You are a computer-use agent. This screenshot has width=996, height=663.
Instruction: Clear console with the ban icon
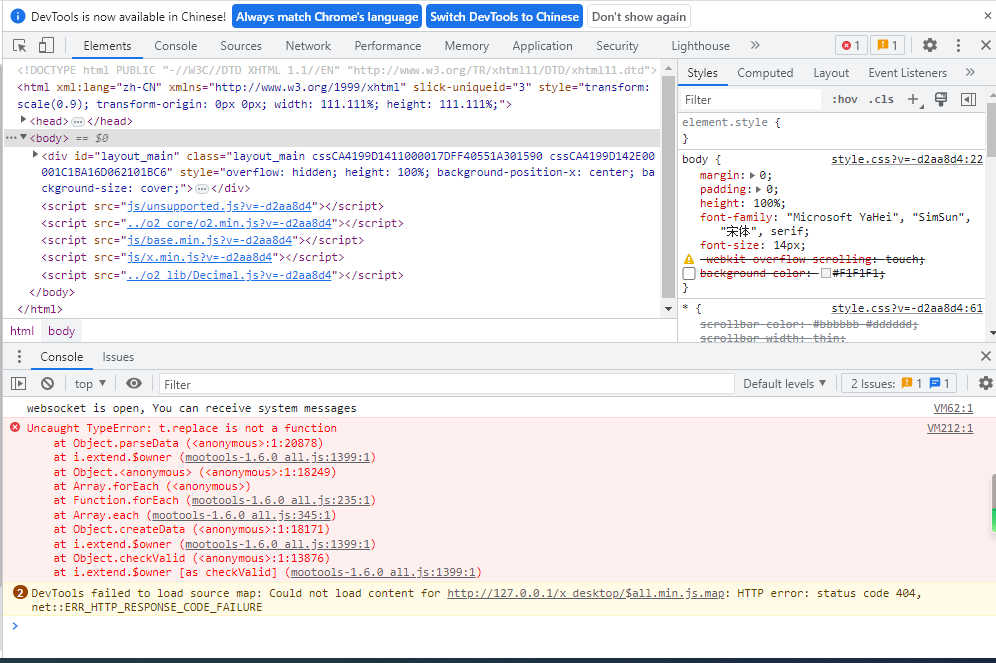(47, 384)
